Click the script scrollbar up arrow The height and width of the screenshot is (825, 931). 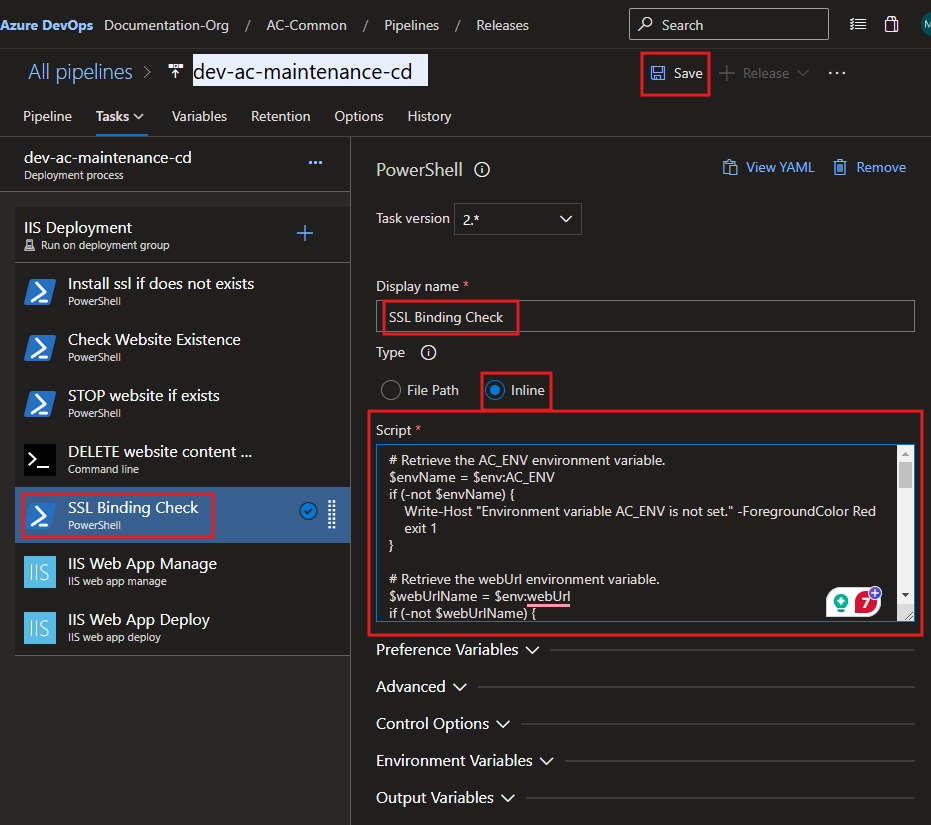coord(905,454)
